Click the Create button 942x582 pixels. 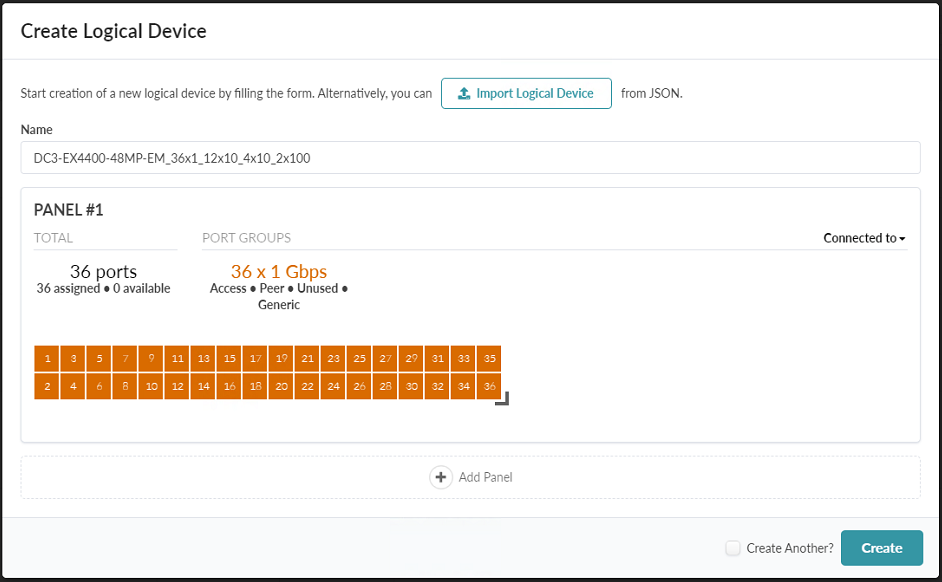(x=881, y=548)
